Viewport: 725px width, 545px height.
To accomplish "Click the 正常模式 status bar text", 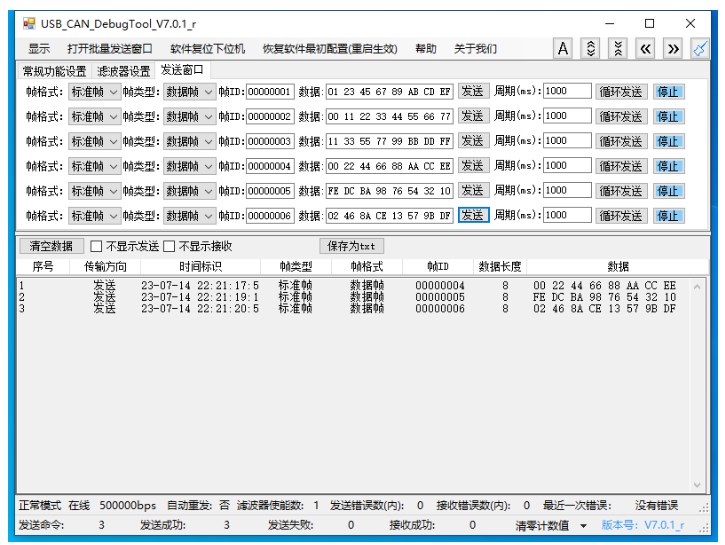I will 39,506.
